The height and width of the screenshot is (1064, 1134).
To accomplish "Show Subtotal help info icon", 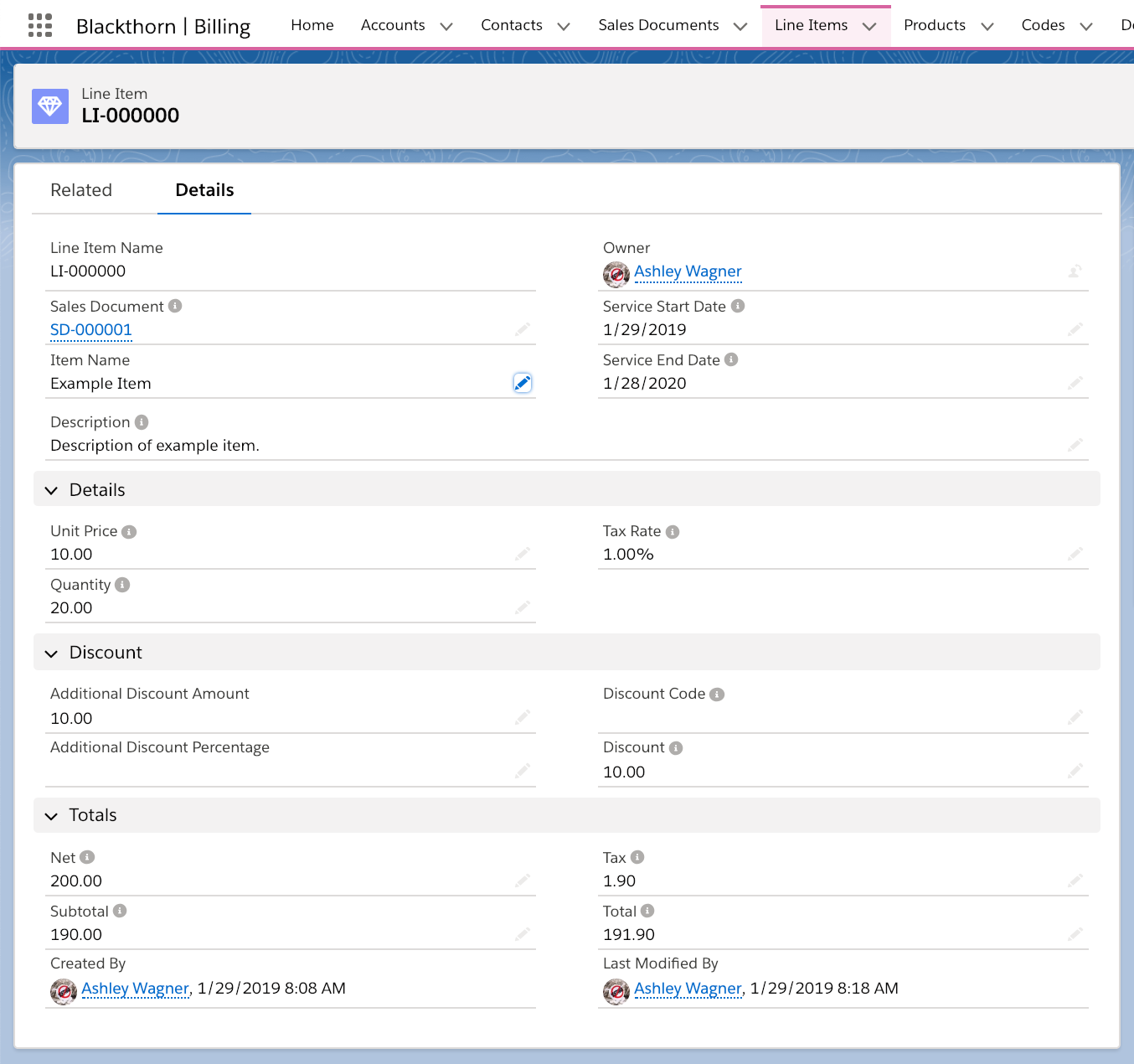I will click(120, 911).
